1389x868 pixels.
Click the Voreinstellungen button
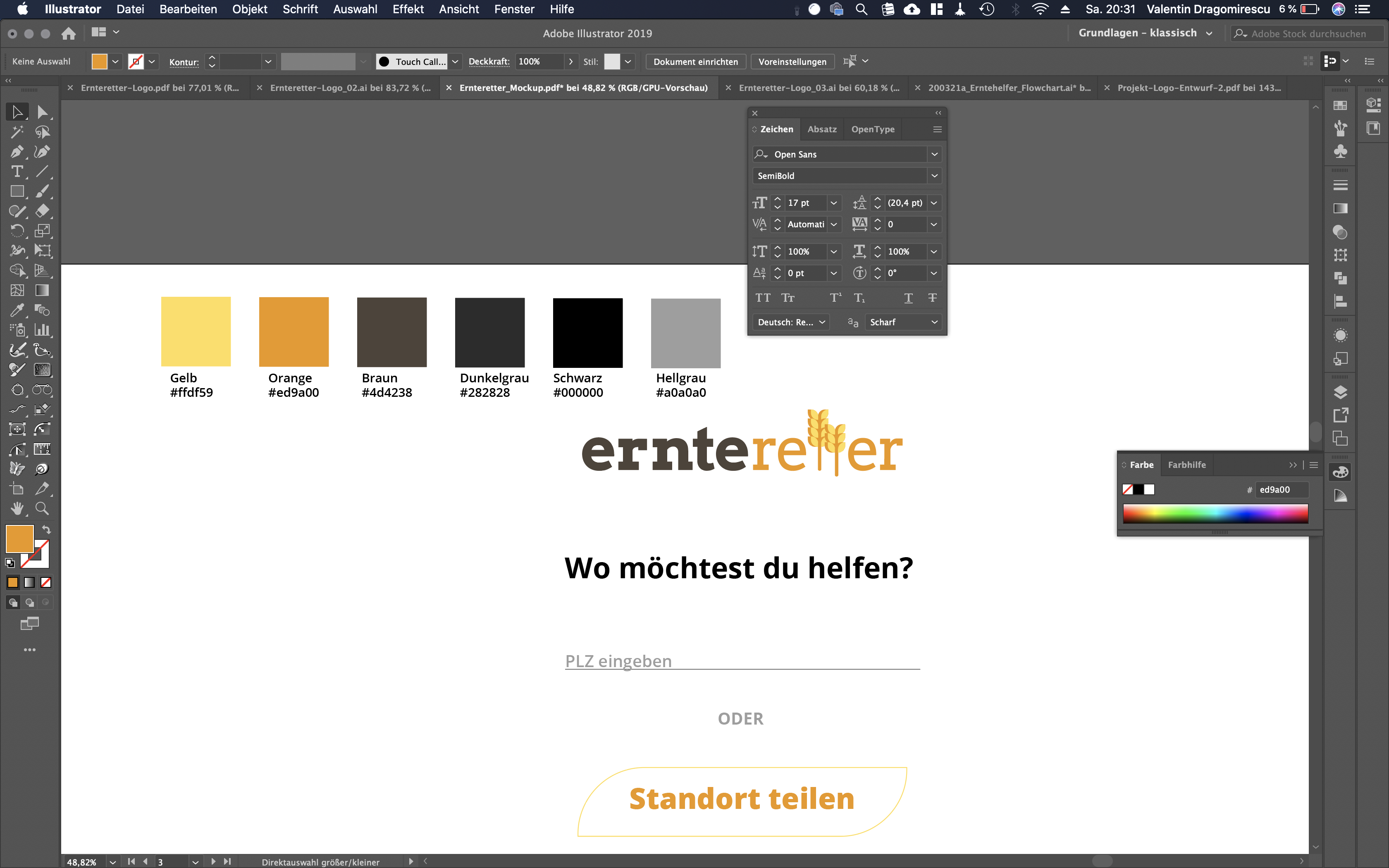(x=792, y=62)
